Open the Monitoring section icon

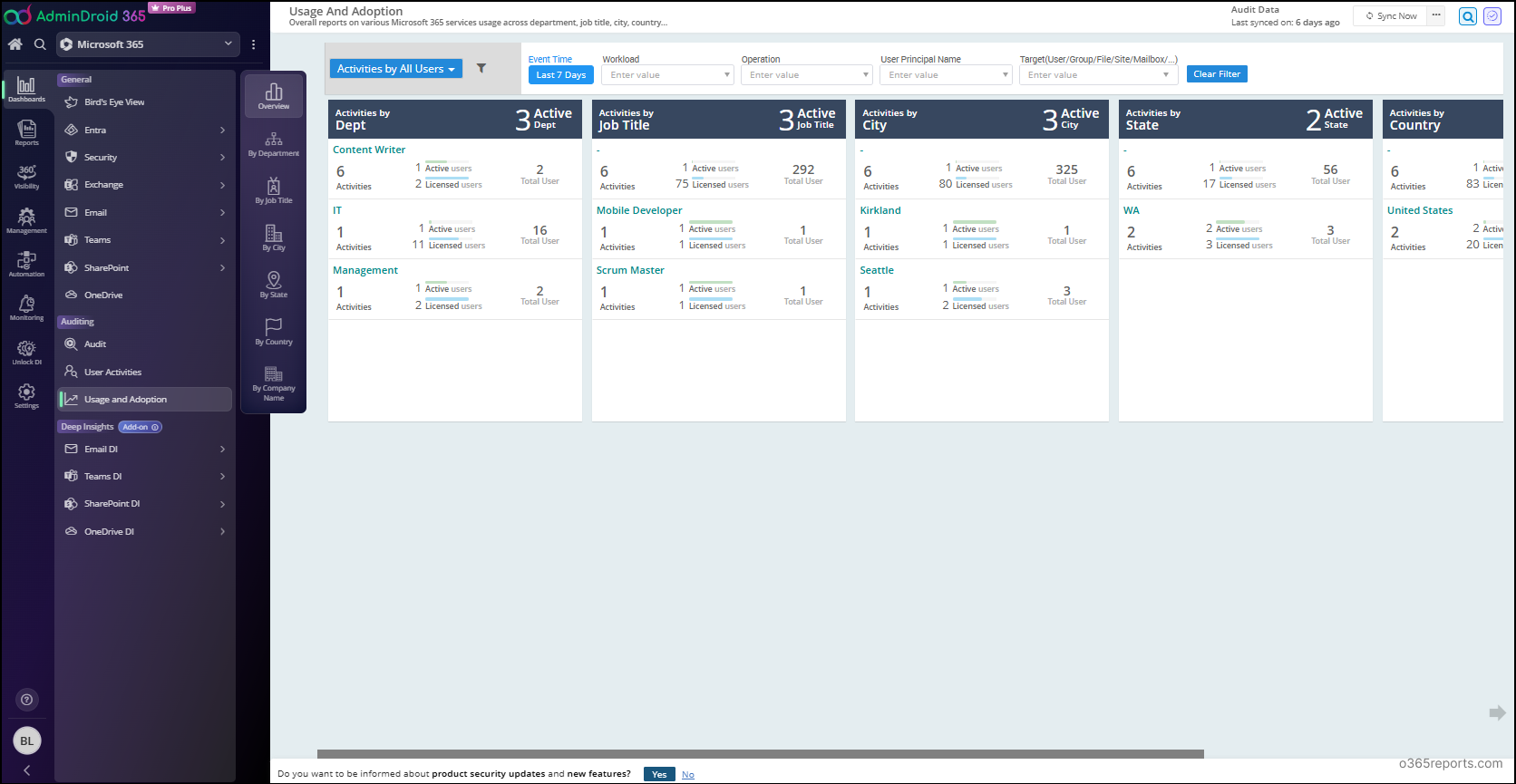(x=26, y=308)
